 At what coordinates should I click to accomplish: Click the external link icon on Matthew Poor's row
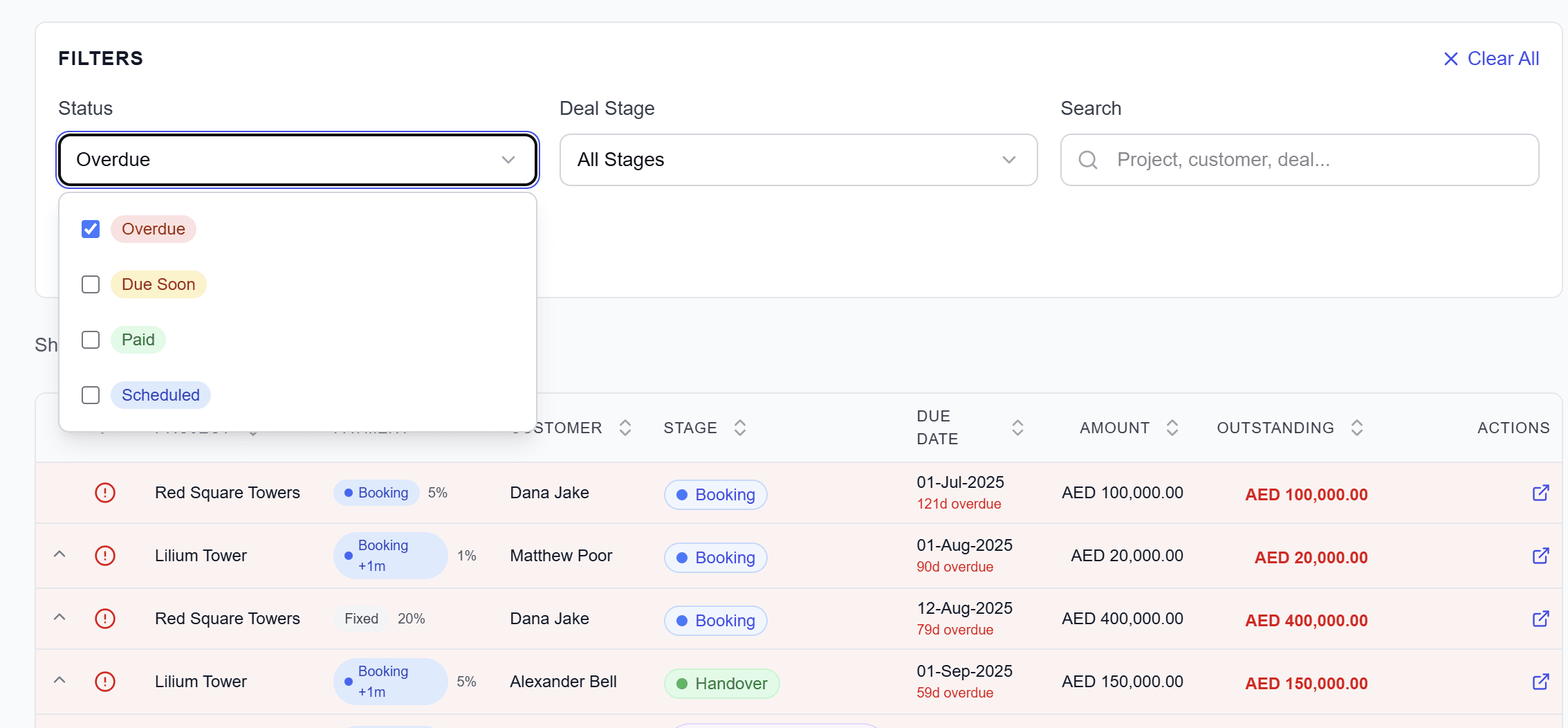(1540, 555)
